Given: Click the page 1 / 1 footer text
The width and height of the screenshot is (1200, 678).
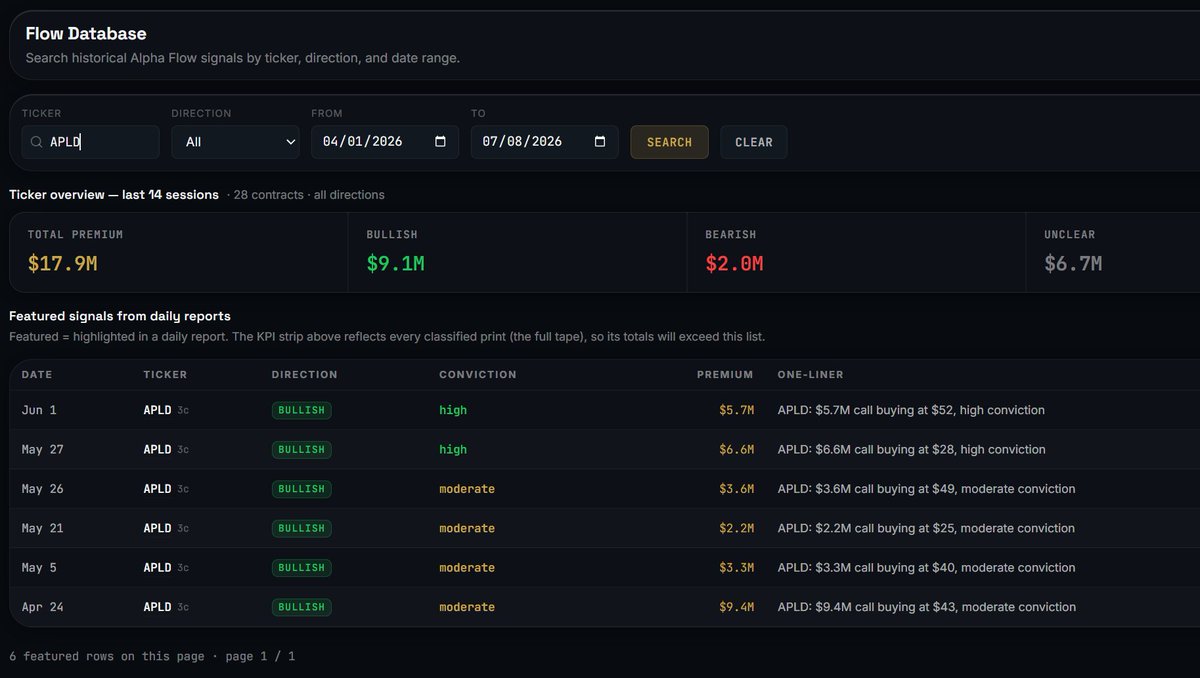Looking at the screenshot, I should [260, 657].
